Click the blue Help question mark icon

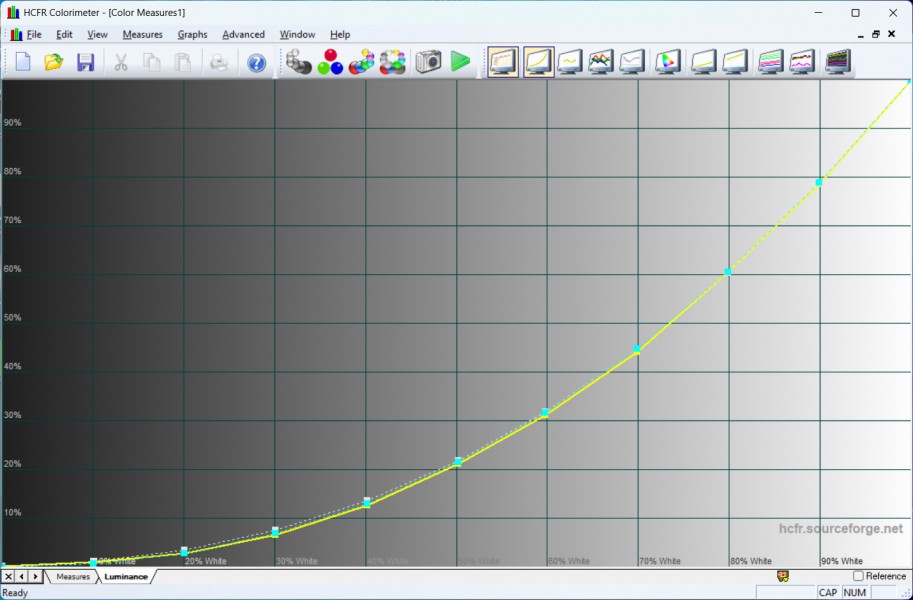point(257,62)
